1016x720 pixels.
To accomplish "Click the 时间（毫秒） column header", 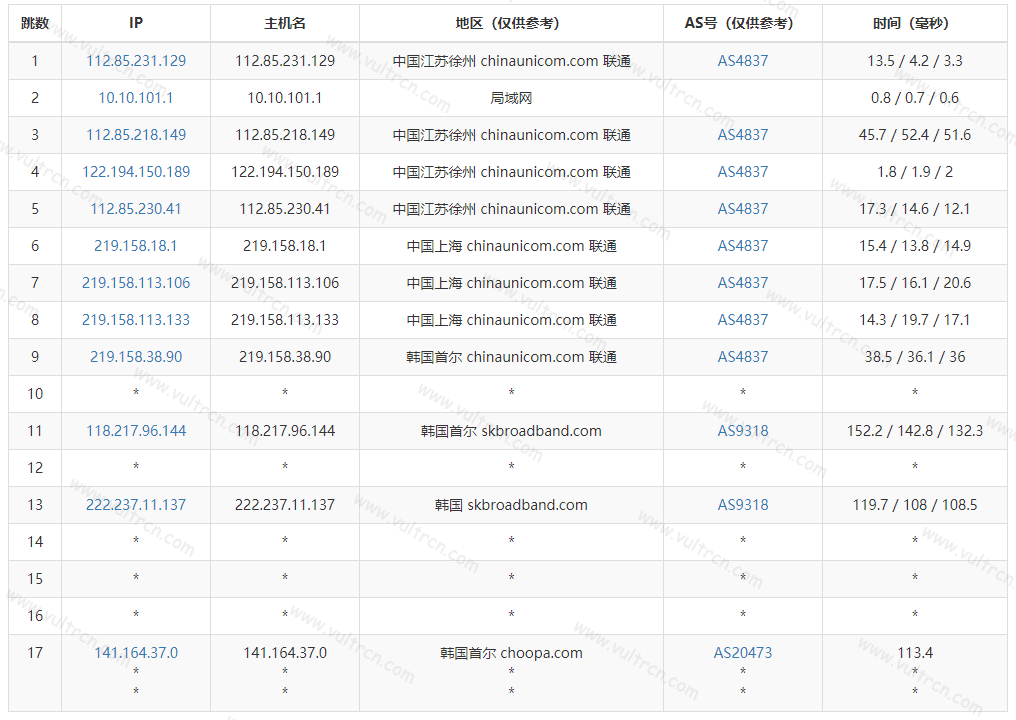I will click(914, 23).
